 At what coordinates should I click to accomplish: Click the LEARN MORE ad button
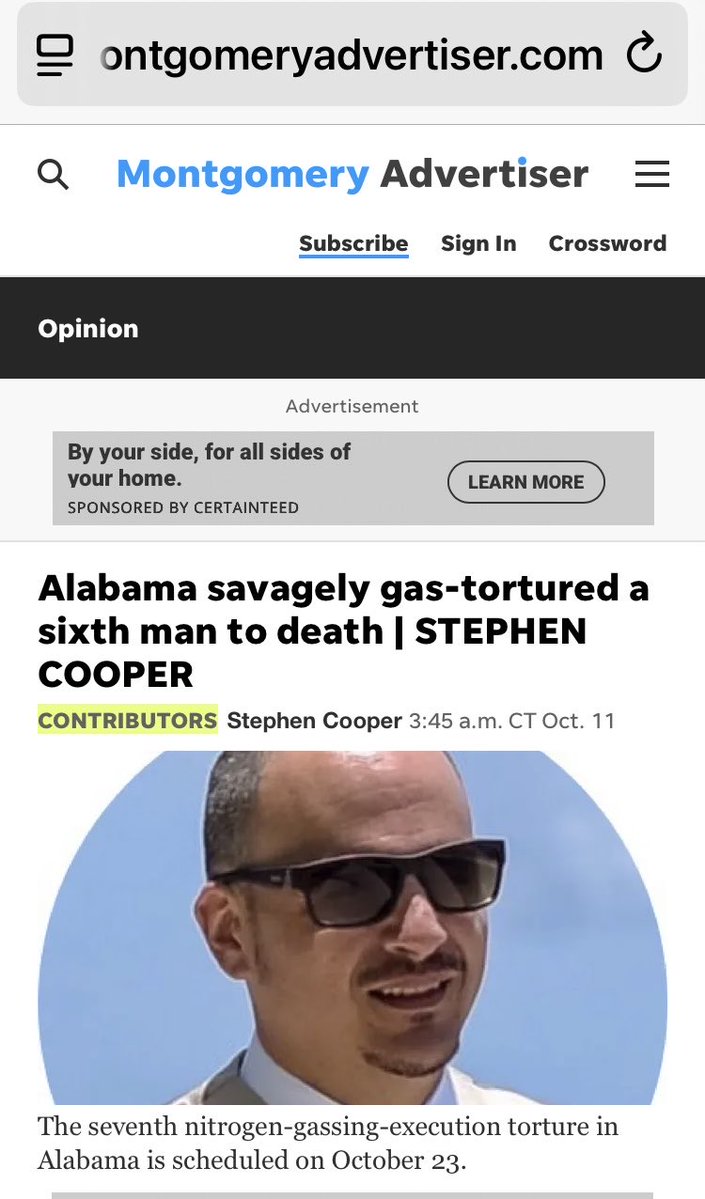click(526, 482)
